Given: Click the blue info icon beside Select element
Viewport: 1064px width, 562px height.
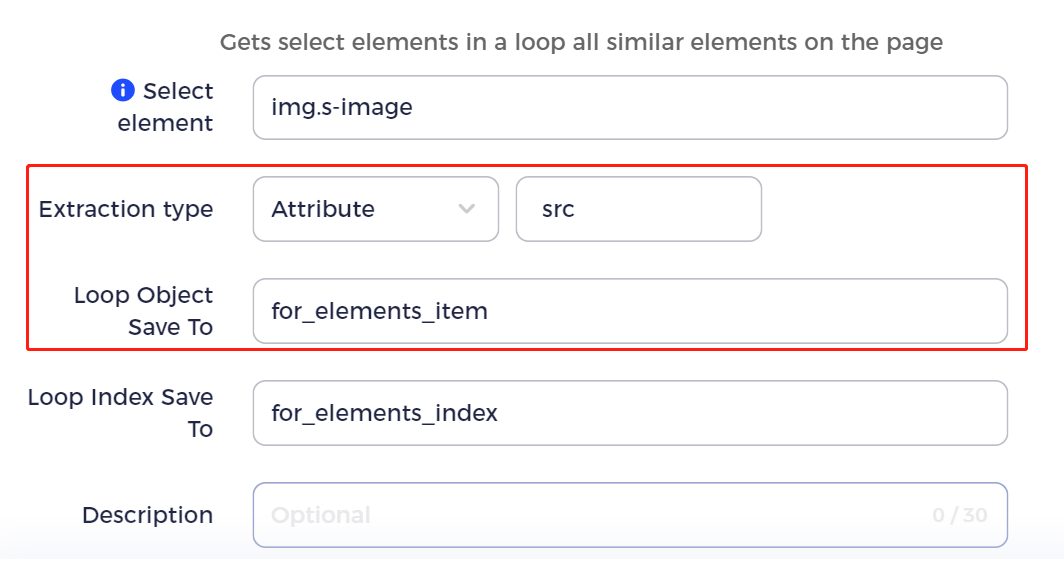Looking at the screenshot, I should (122, 91).
